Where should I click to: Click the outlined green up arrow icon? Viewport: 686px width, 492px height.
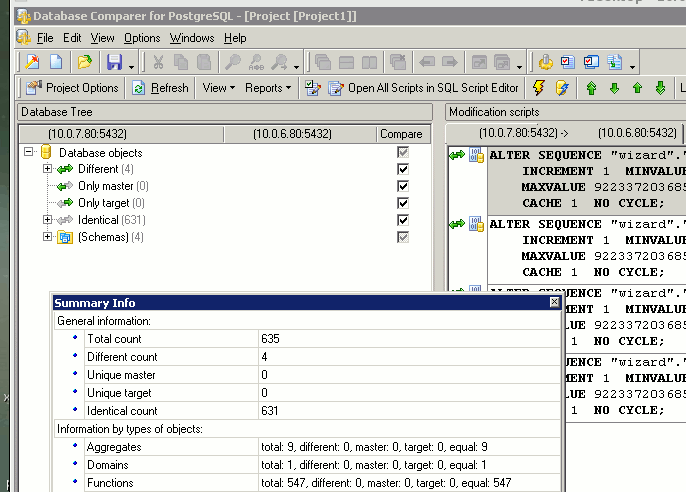[x=592, y=88]
